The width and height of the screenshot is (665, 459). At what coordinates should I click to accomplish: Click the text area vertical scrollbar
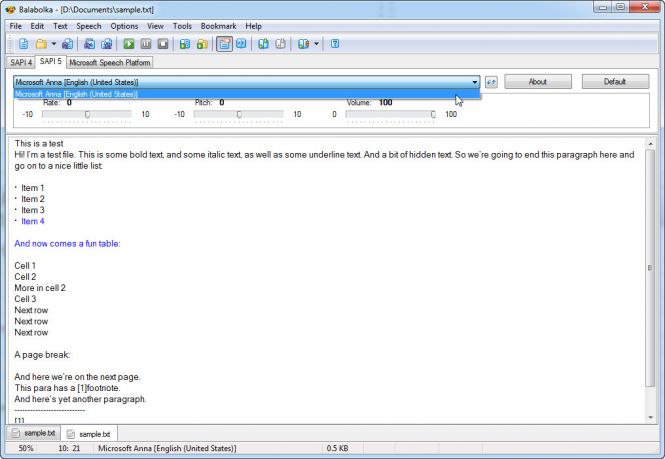(650, 280)
